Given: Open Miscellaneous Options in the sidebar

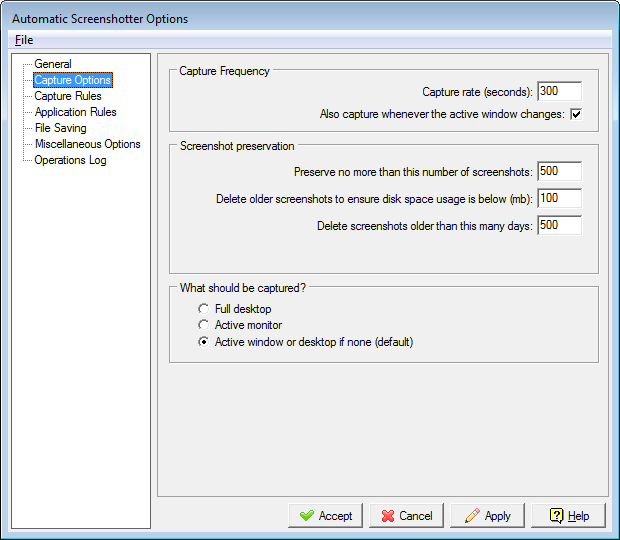Looking at the screenshot, I should click(x=87, y=144).
